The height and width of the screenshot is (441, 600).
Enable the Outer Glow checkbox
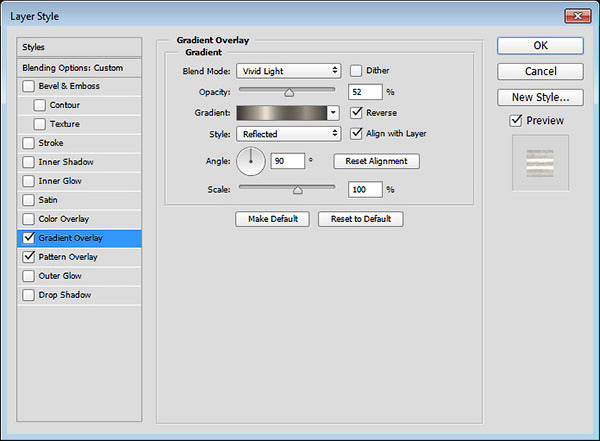coord(28,276)
